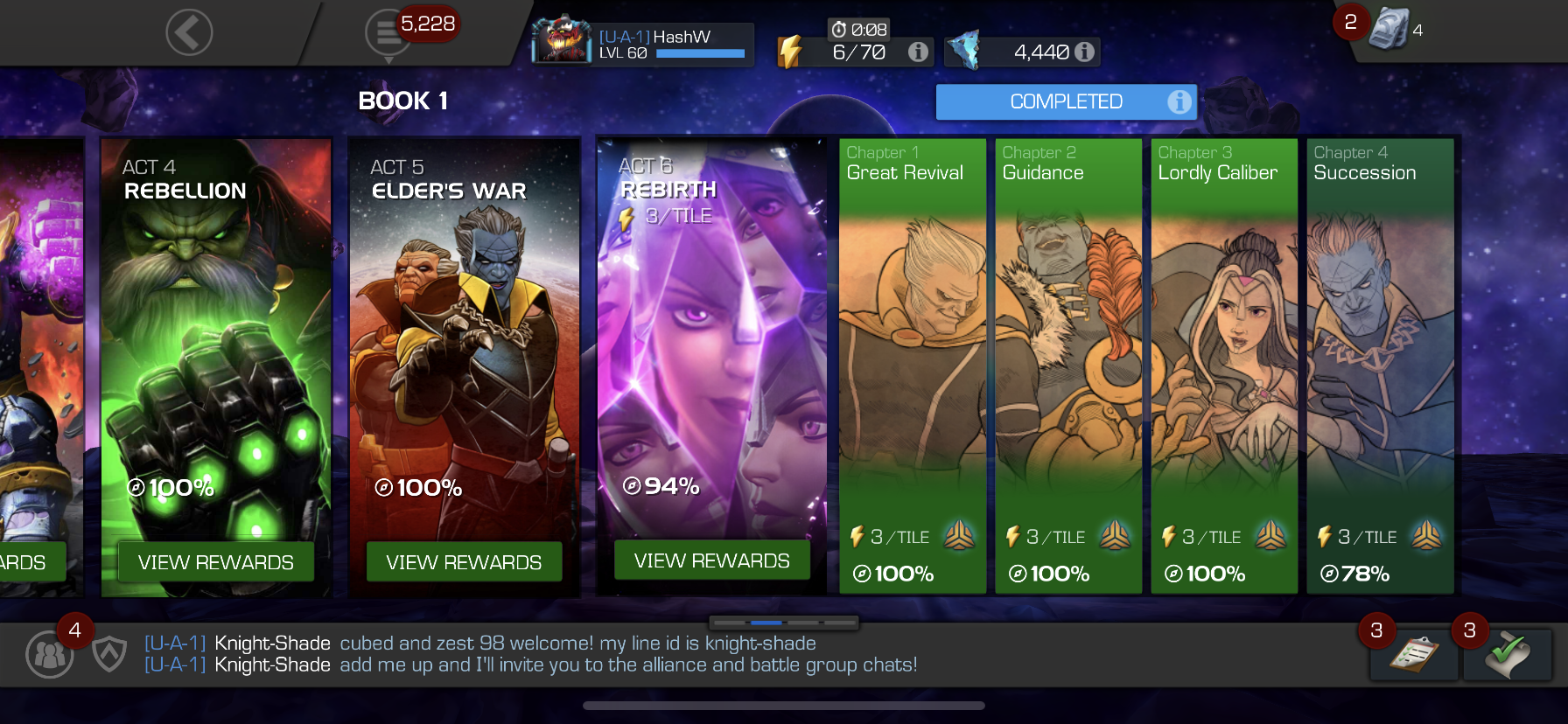1568x724 pixels.
Task: Select Chapter 2 Guidance card
Action: pos(1068,366)
